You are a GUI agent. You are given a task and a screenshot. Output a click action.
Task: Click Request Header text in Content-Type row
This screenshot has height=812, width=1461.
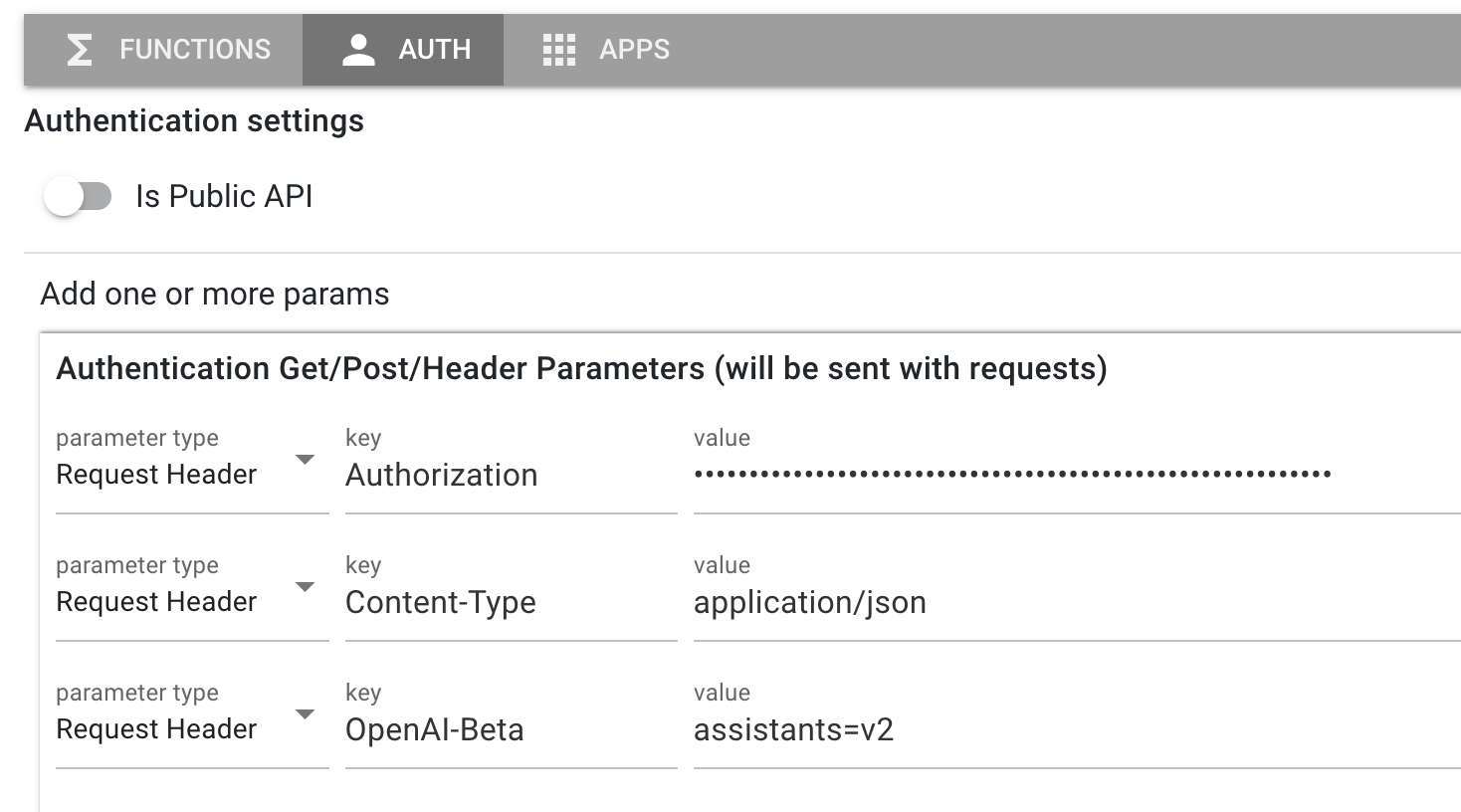tap(156, 603)
